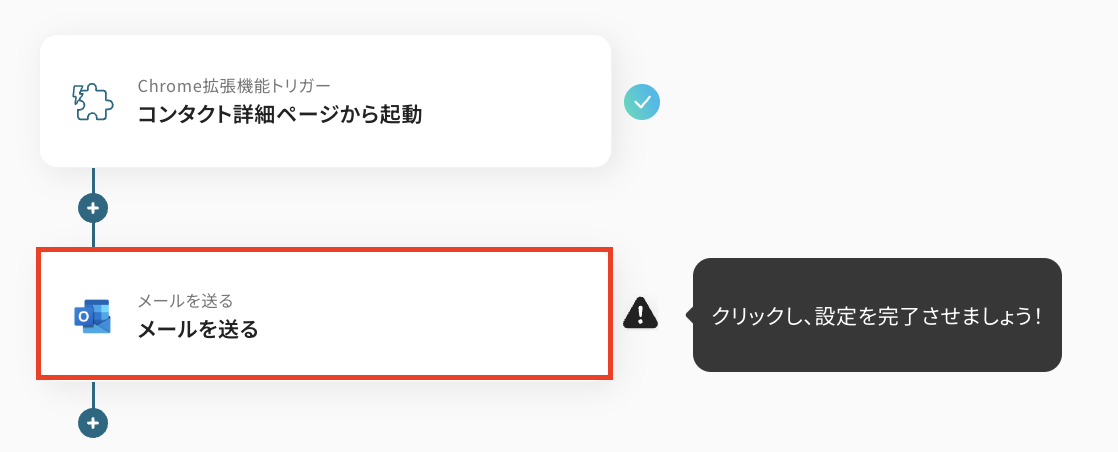Click the Outlook app icon
This screenshot has height=452, width=1118.
(93, 315)
